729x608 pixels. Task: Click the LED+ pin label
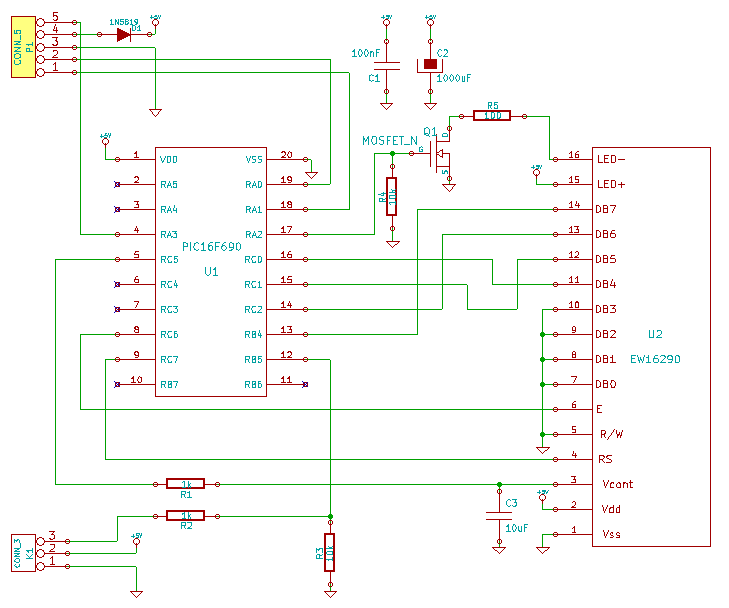click(x=611, y=185)
